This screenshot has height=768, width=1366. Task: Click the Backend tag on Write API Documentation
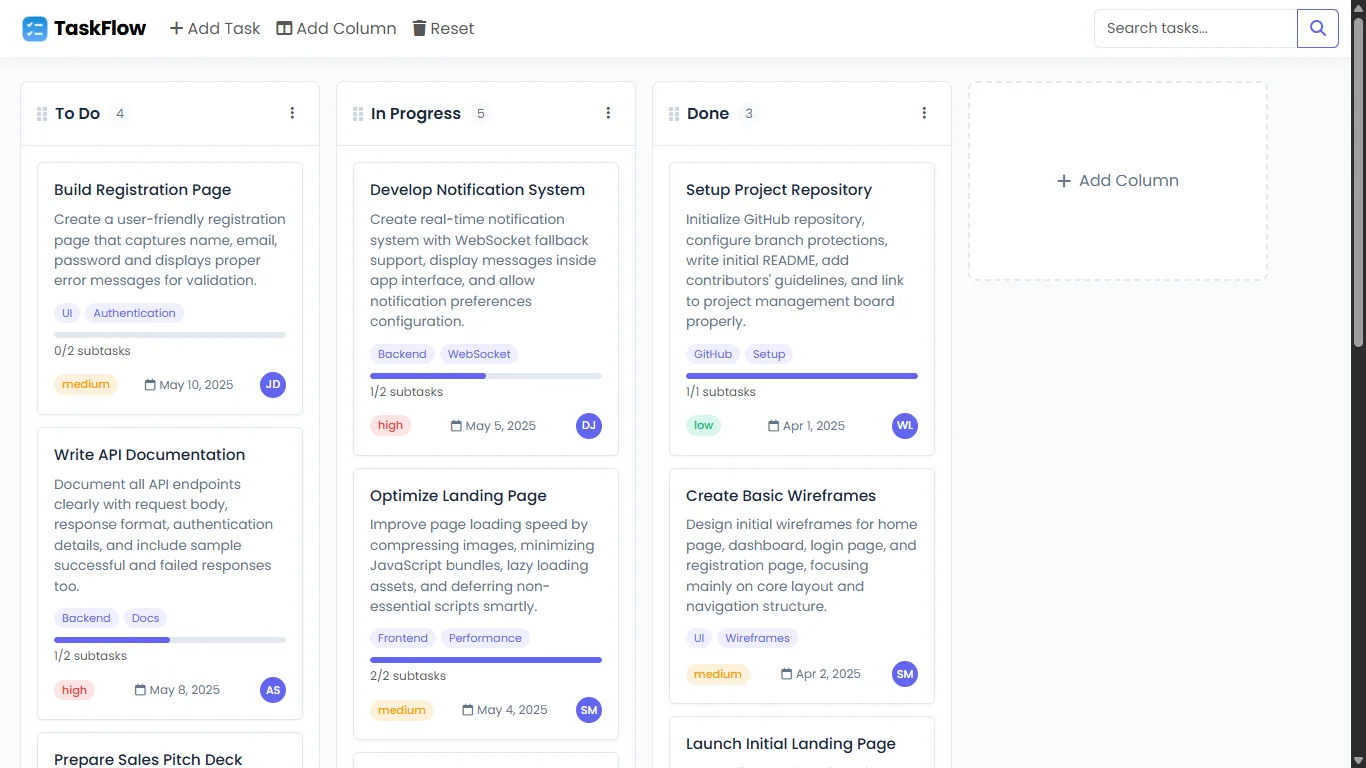(86, 618)
